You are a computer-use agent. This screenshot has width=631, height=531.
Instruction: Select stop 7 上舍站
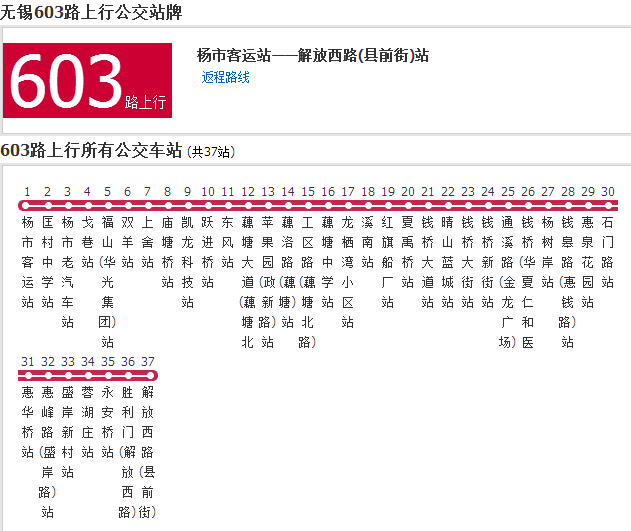148,242
